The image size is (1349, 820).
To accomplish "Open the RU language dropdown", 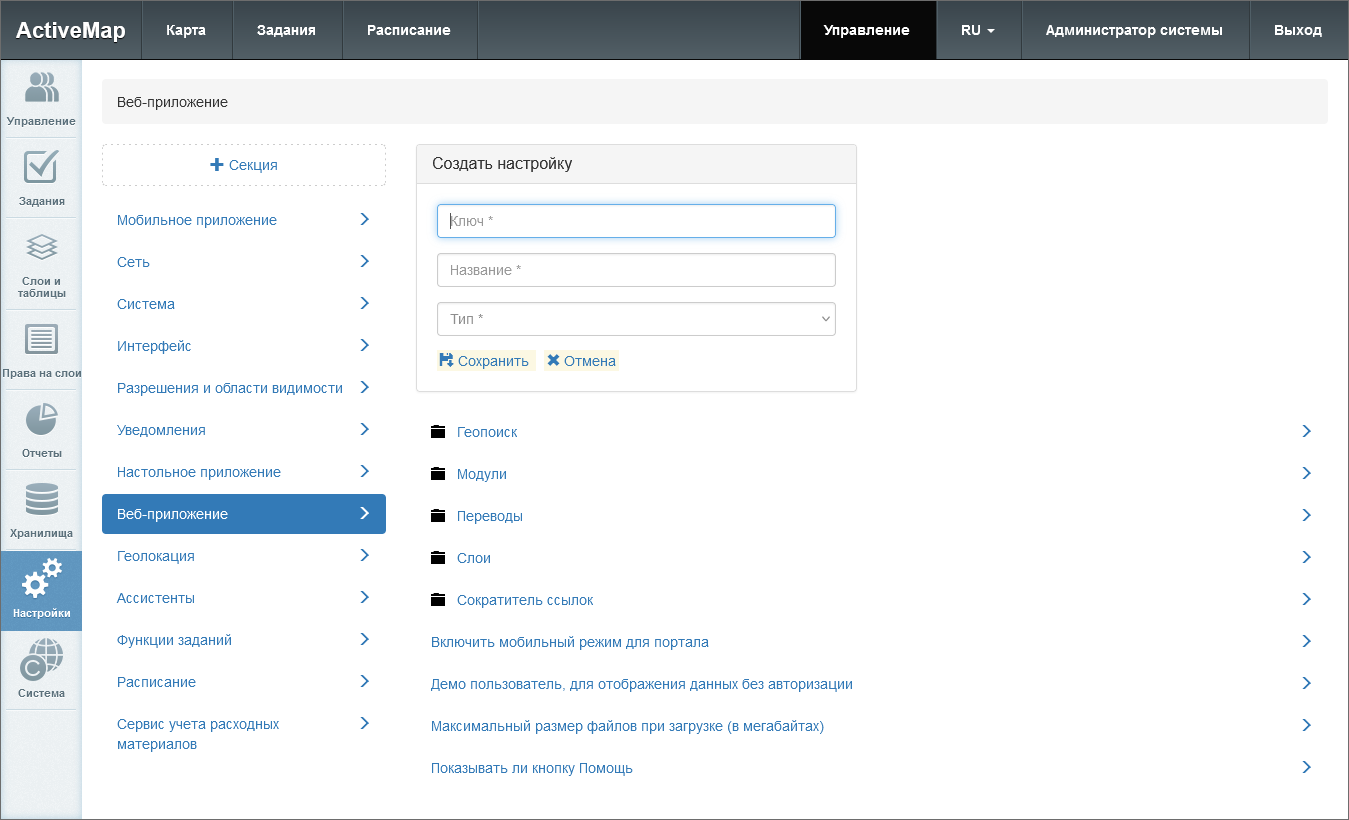I will pyautogui.click(x=977, y=30).
